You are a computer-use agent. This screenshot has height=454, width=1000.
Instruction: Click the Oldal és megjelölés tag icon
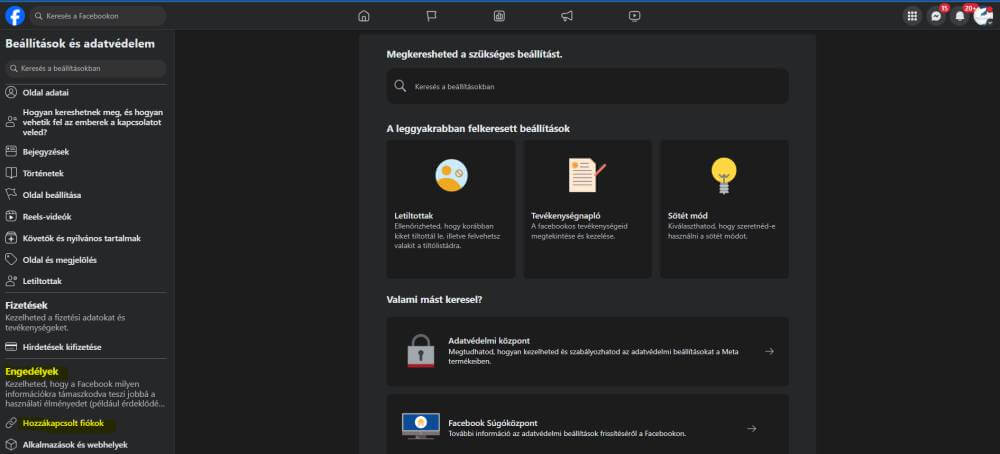click(x=11, y=260)
